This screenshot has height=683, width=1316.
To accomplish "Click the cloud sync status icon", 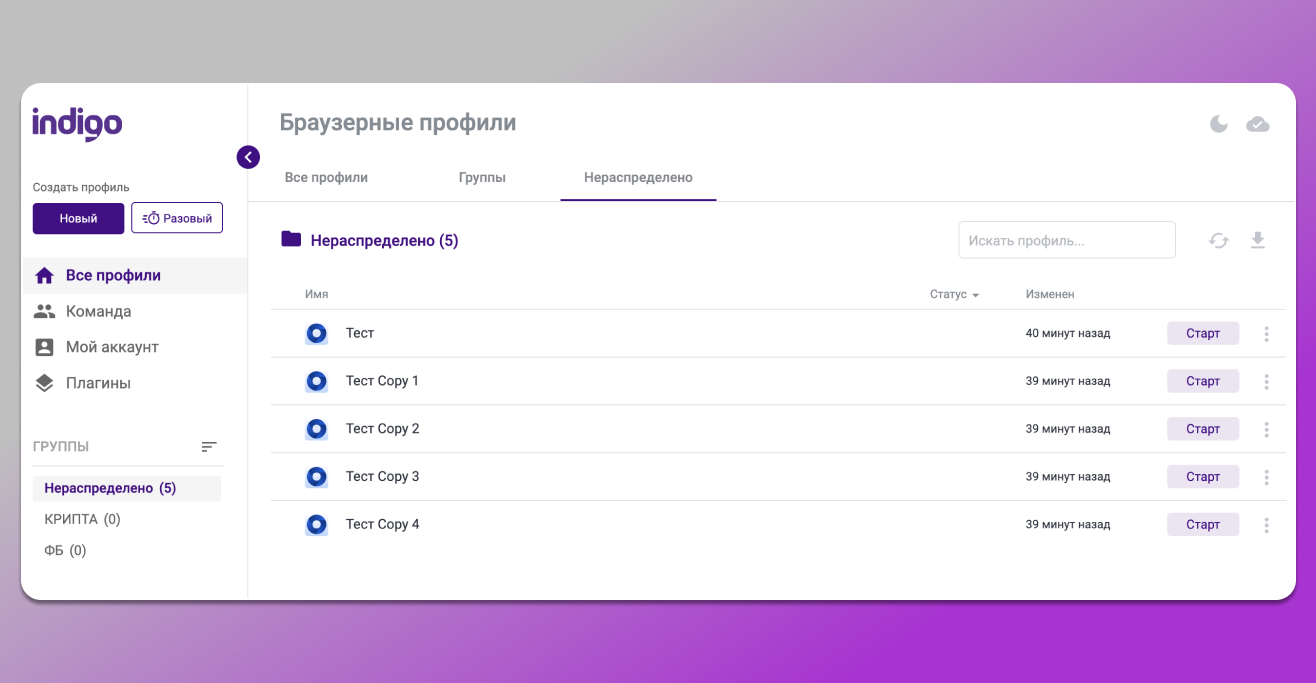I will pos(1258,123).
